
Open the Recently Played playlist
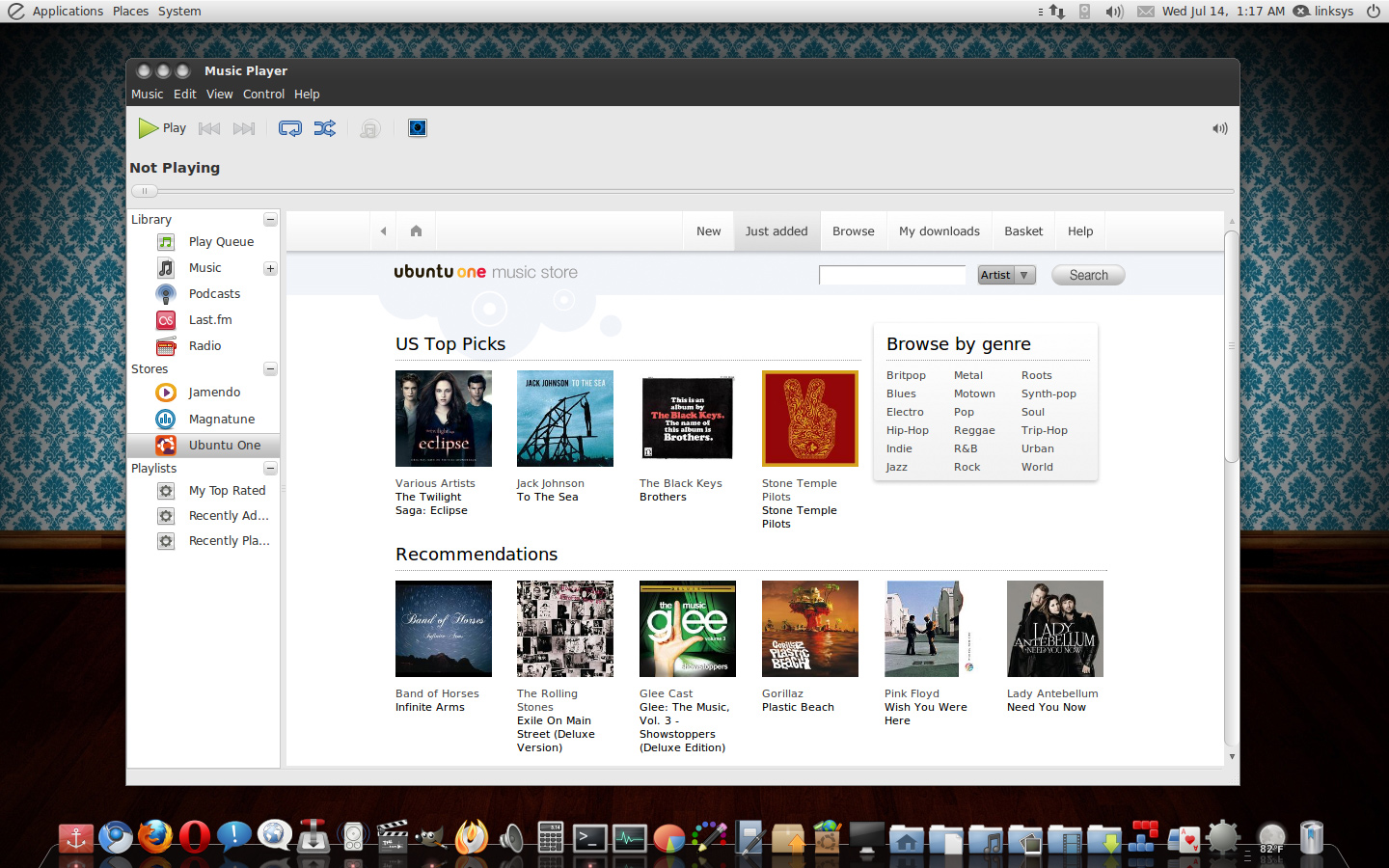point(204,541)
